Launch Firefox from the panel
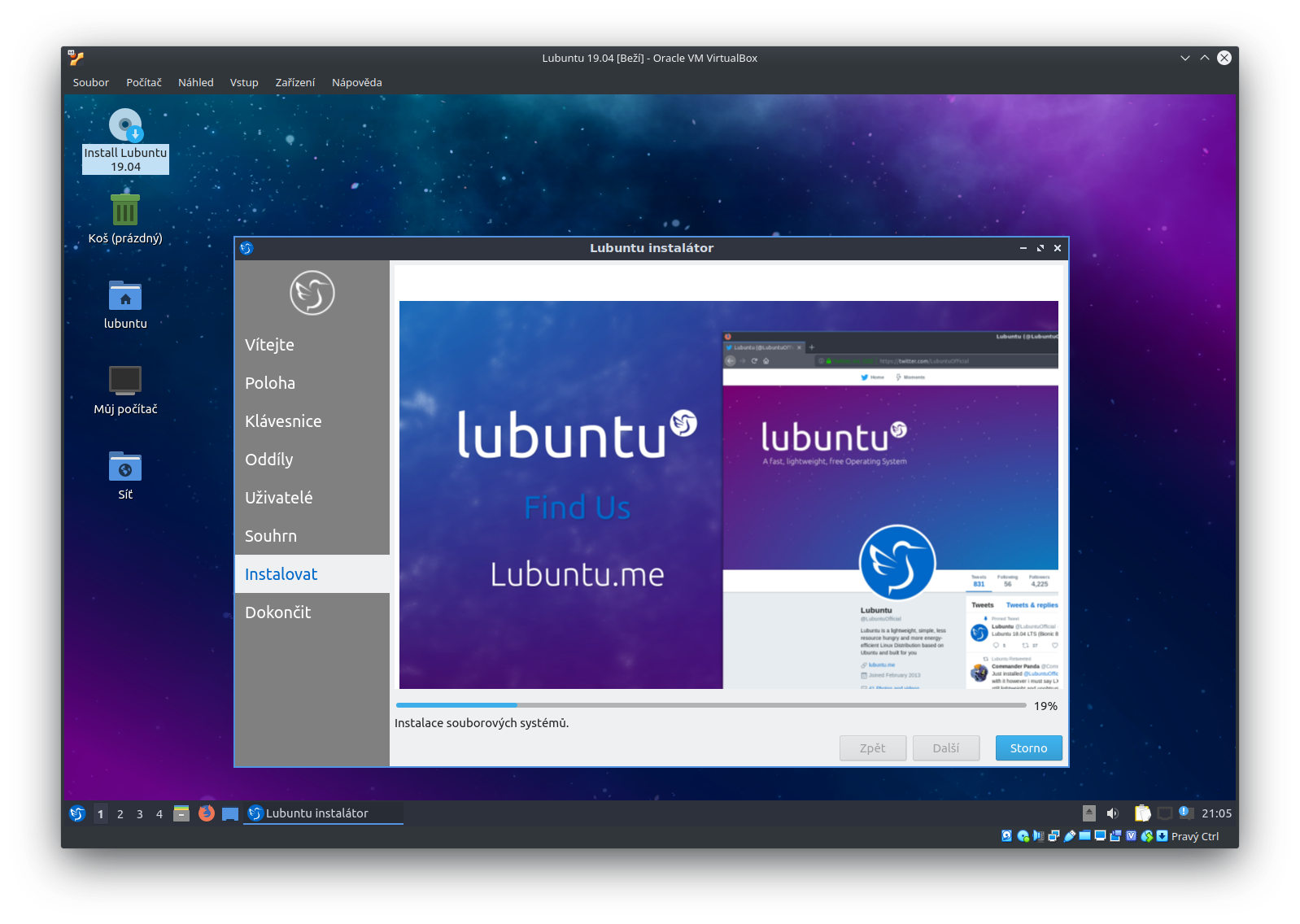This screenshot has height=924, width=1300. click(207, 813)
